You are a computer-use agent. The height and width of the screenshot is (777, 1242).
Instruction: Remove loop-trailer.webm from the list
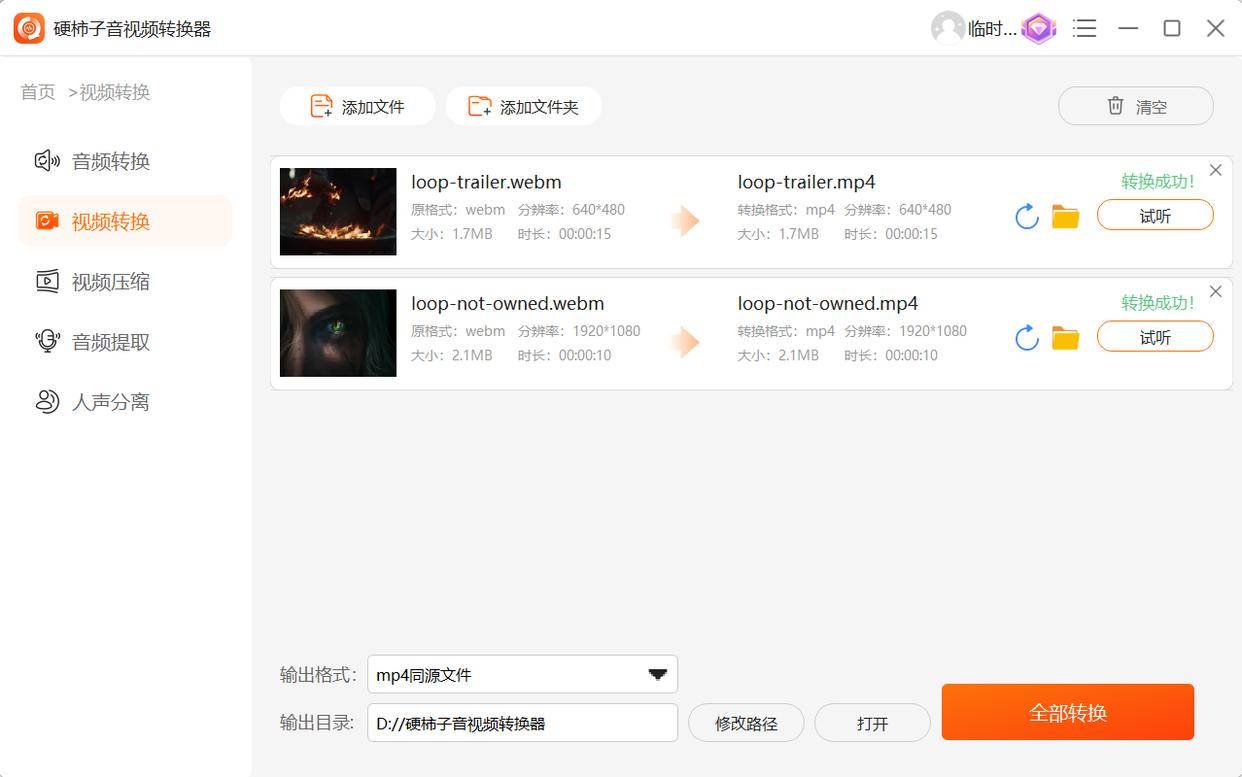coord(1215,170)
